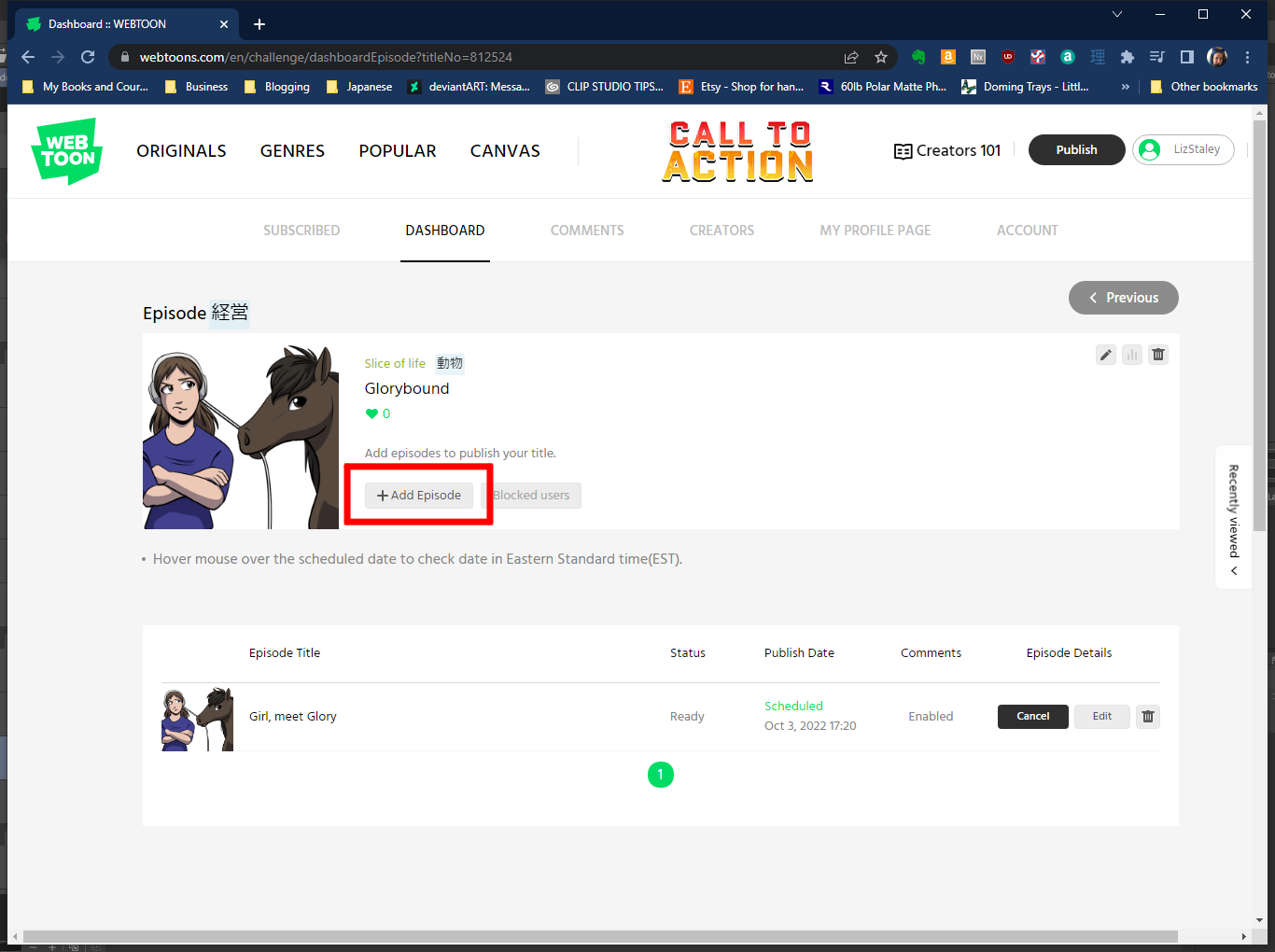This screenshot has height=952, width=1275.
Task: Click the Add Episode button
Action: coord(419,496)
